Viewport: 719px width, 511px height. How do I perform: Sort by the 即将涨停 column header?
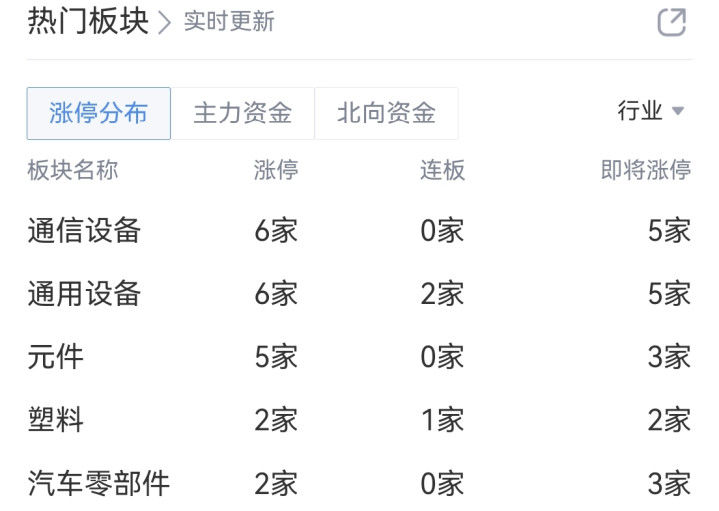tap(645, 170)
